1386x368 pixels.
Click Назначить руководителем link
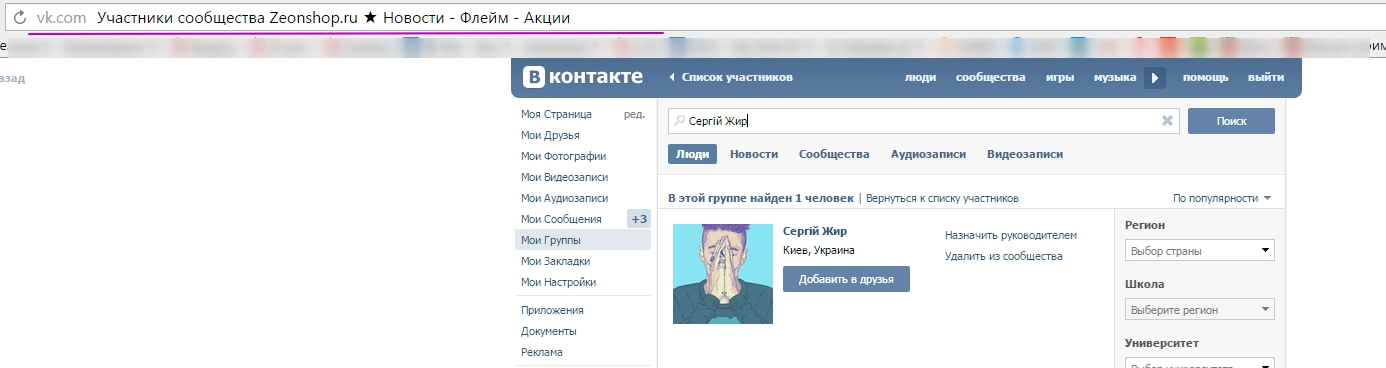(x=1011, y=235)
